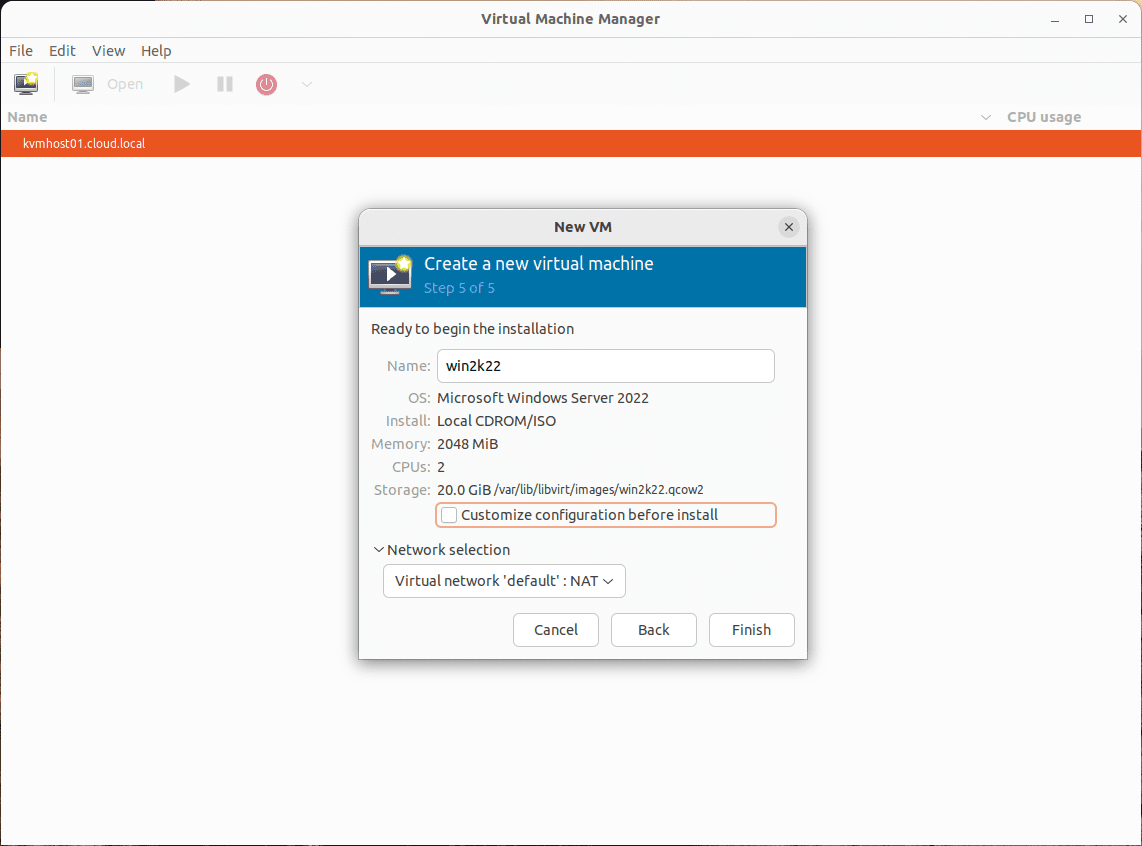This screenshot has height=846, width=1142.
Task: Click the Back button
Action: coord(653,630)
